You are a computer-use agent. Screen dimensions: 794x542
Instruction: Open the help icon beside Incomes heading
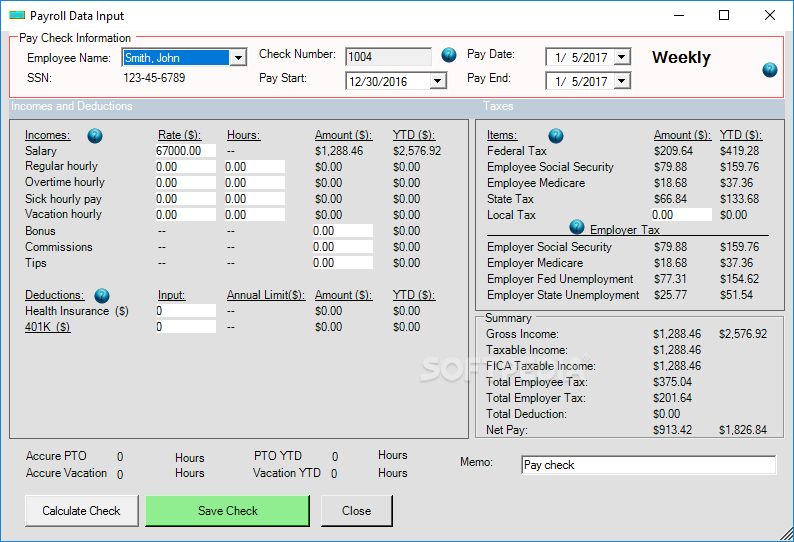tap(95, 136)
